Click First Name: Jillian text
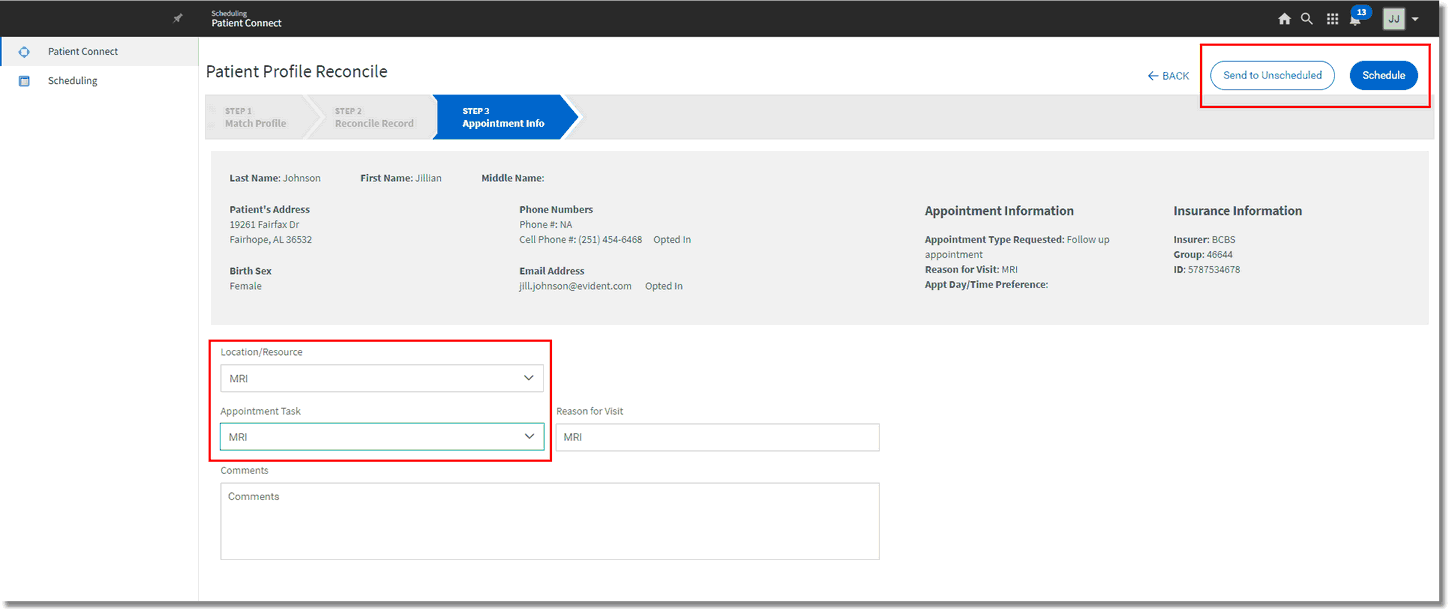 click(401, 178)
